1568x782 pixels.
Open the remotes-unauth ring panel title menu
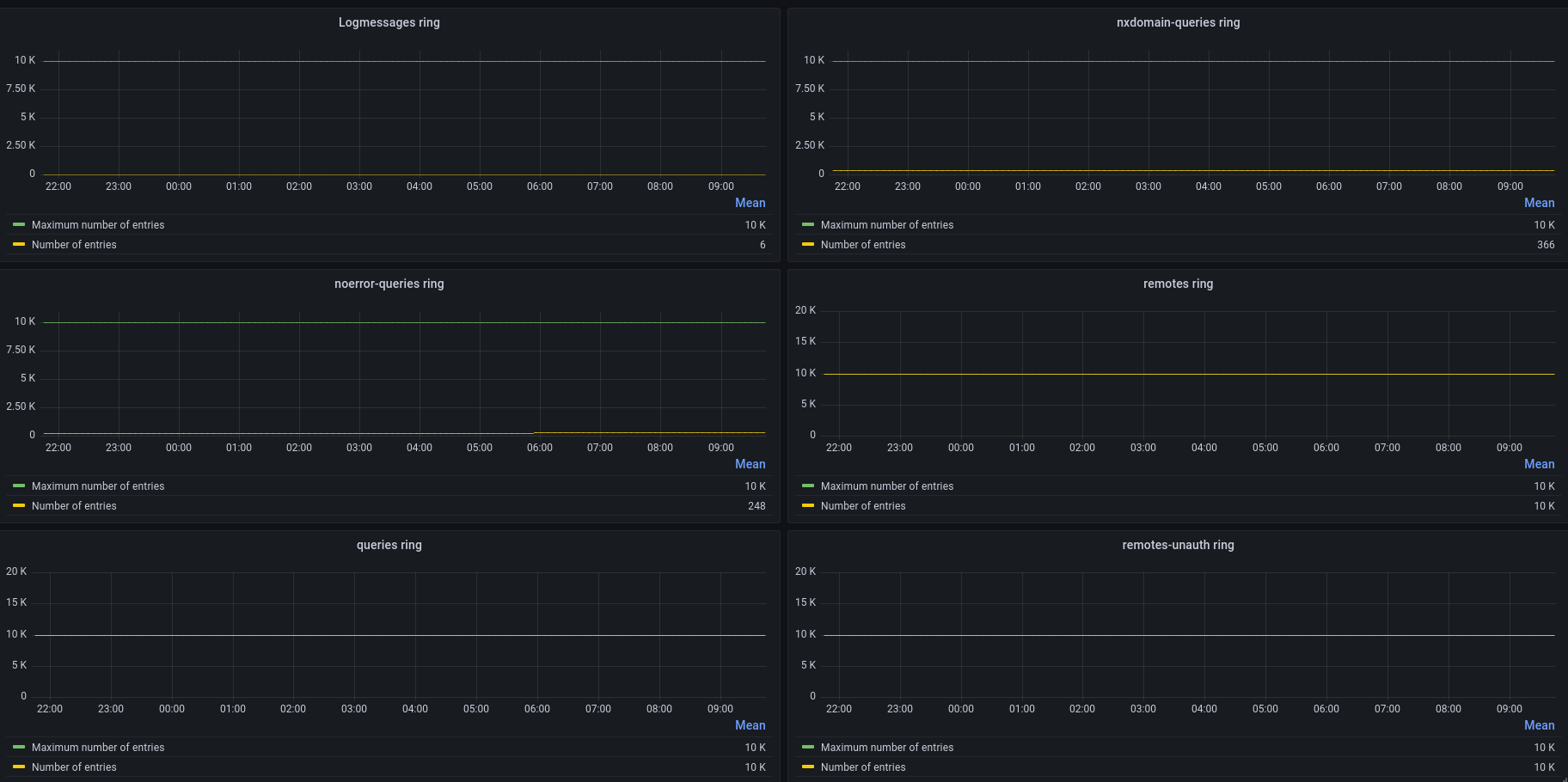click(1178, 545)
